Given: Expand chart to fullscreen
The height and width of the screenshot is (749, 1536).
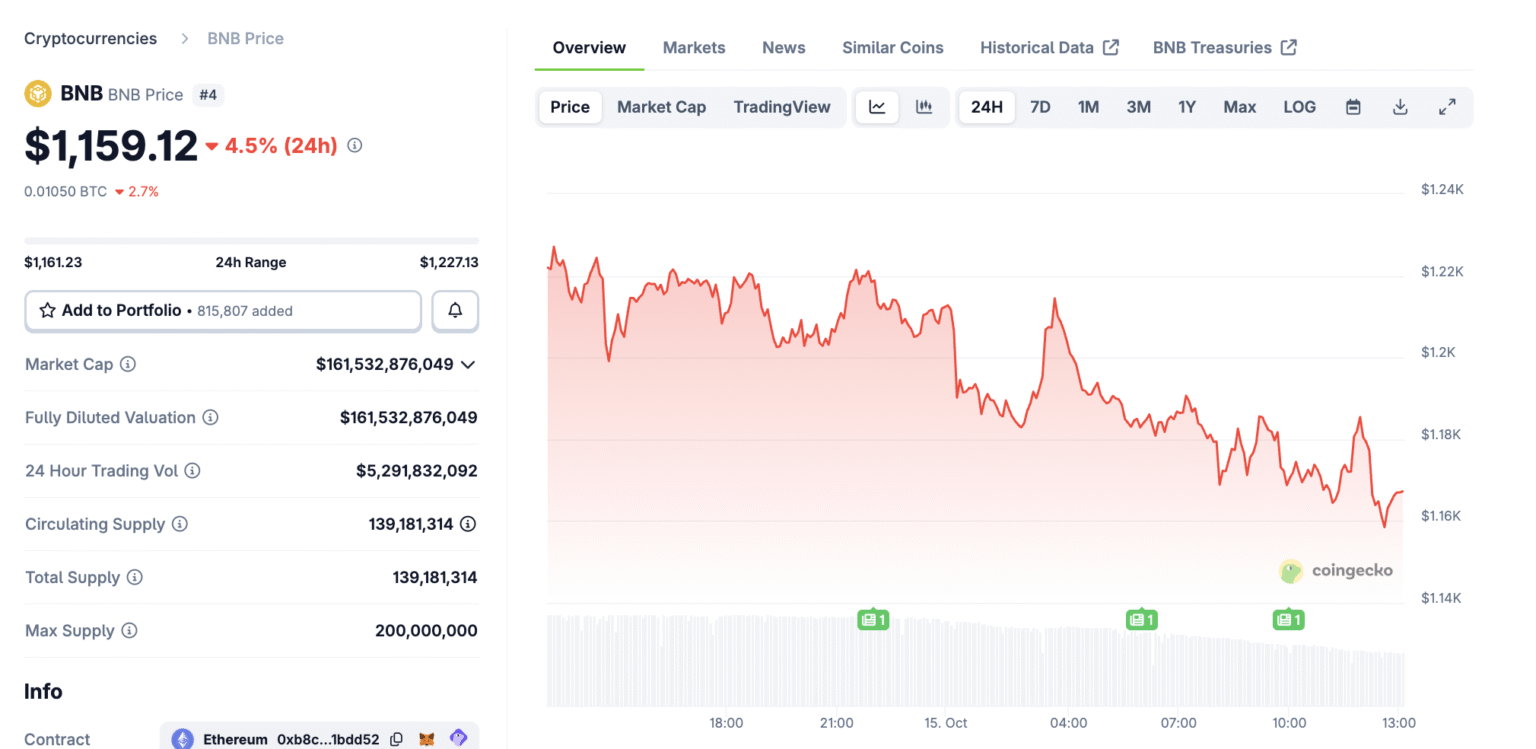Looking at the screenshot, I should pos(1447,107).
